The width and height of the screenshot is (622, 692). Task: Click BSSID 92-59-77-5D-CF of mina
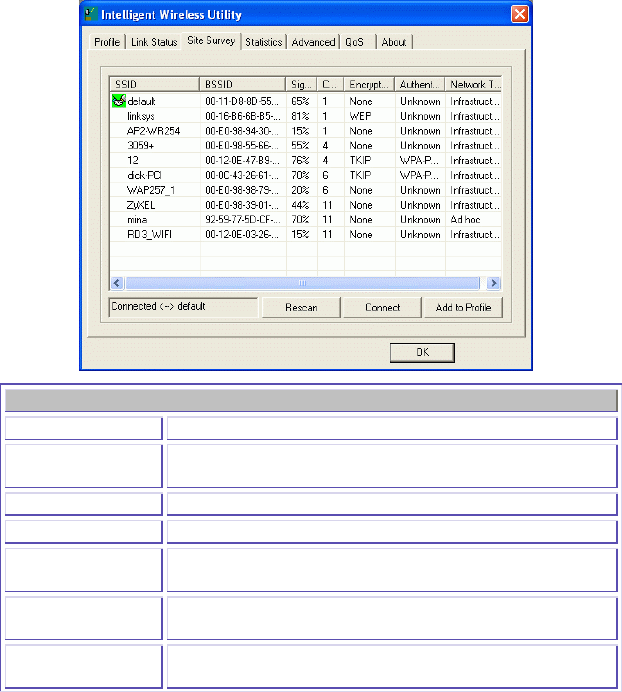pos(243,220)
